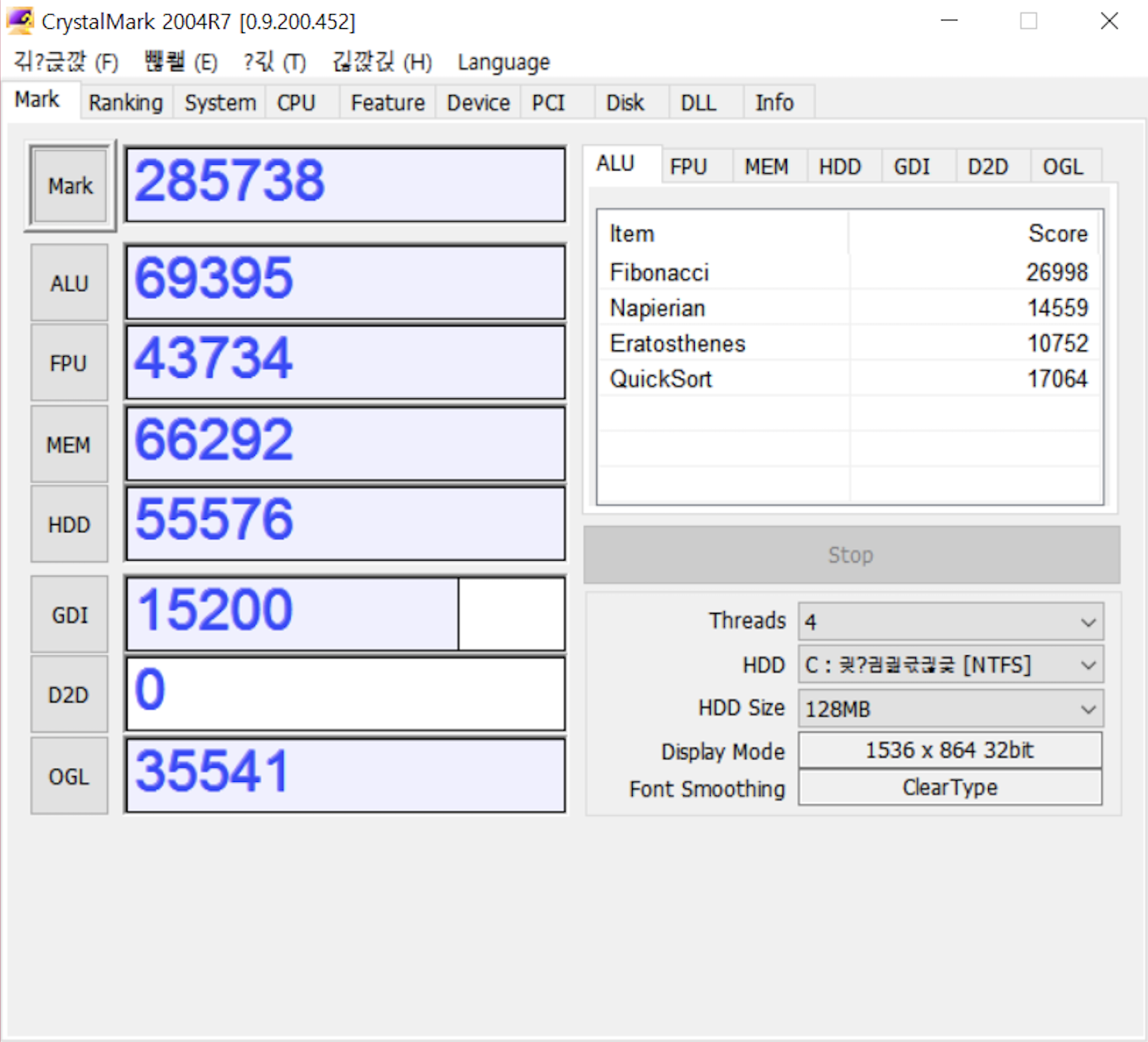Switch to the Ranking tab

[126, 103]
